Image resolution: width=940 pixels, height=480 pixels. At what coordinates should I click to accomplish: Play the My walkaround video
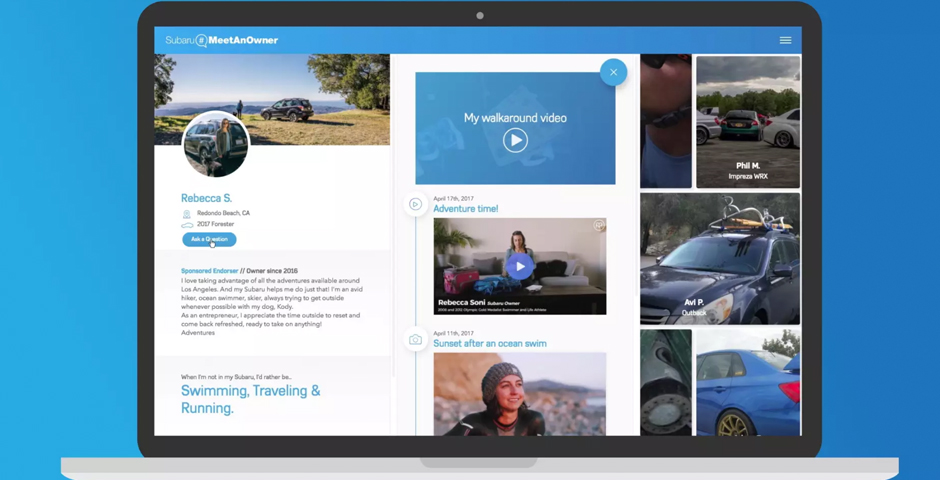(x=515, y=141)
